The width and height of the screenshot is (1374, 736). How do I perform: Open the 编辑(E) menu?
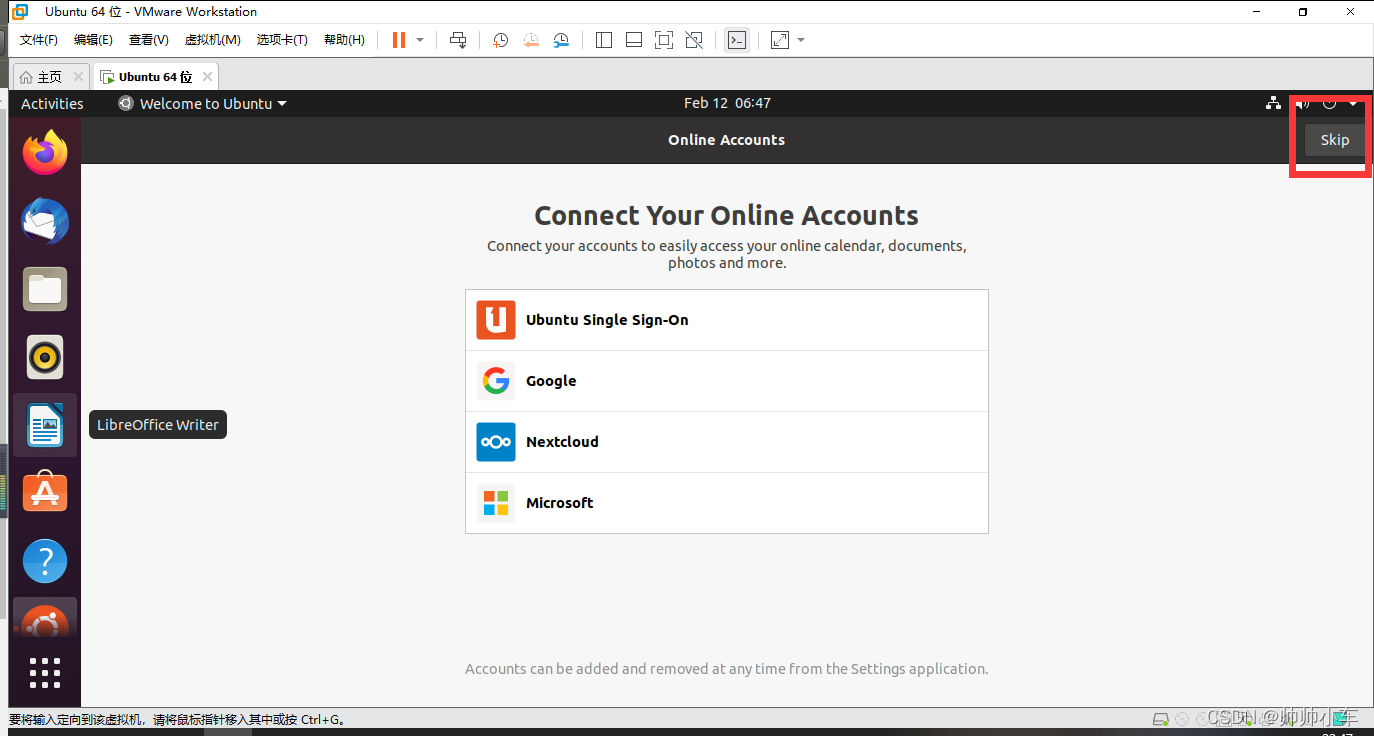93,40
